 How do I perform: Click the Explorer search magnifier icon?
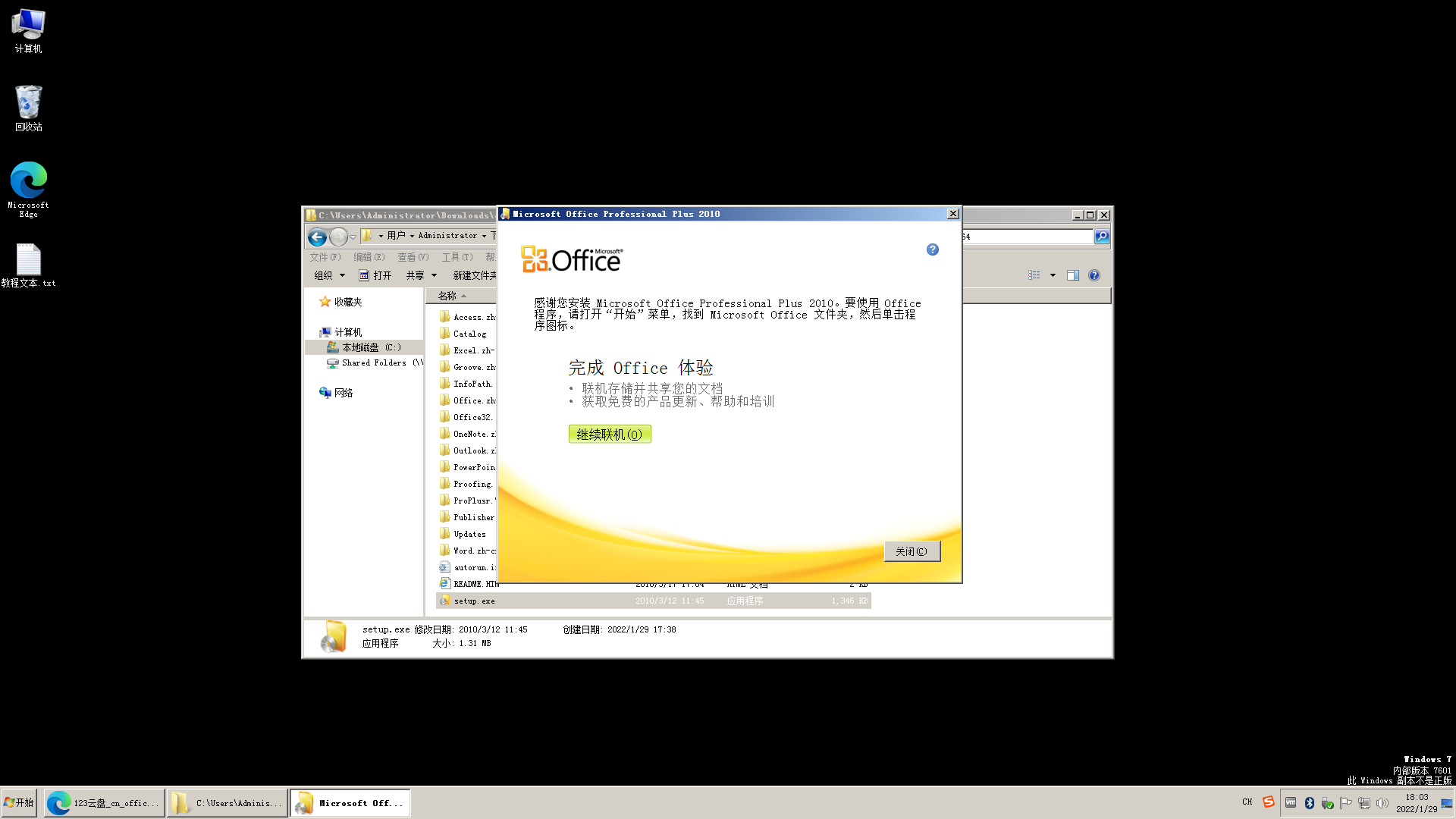[x=1102, y=237]
